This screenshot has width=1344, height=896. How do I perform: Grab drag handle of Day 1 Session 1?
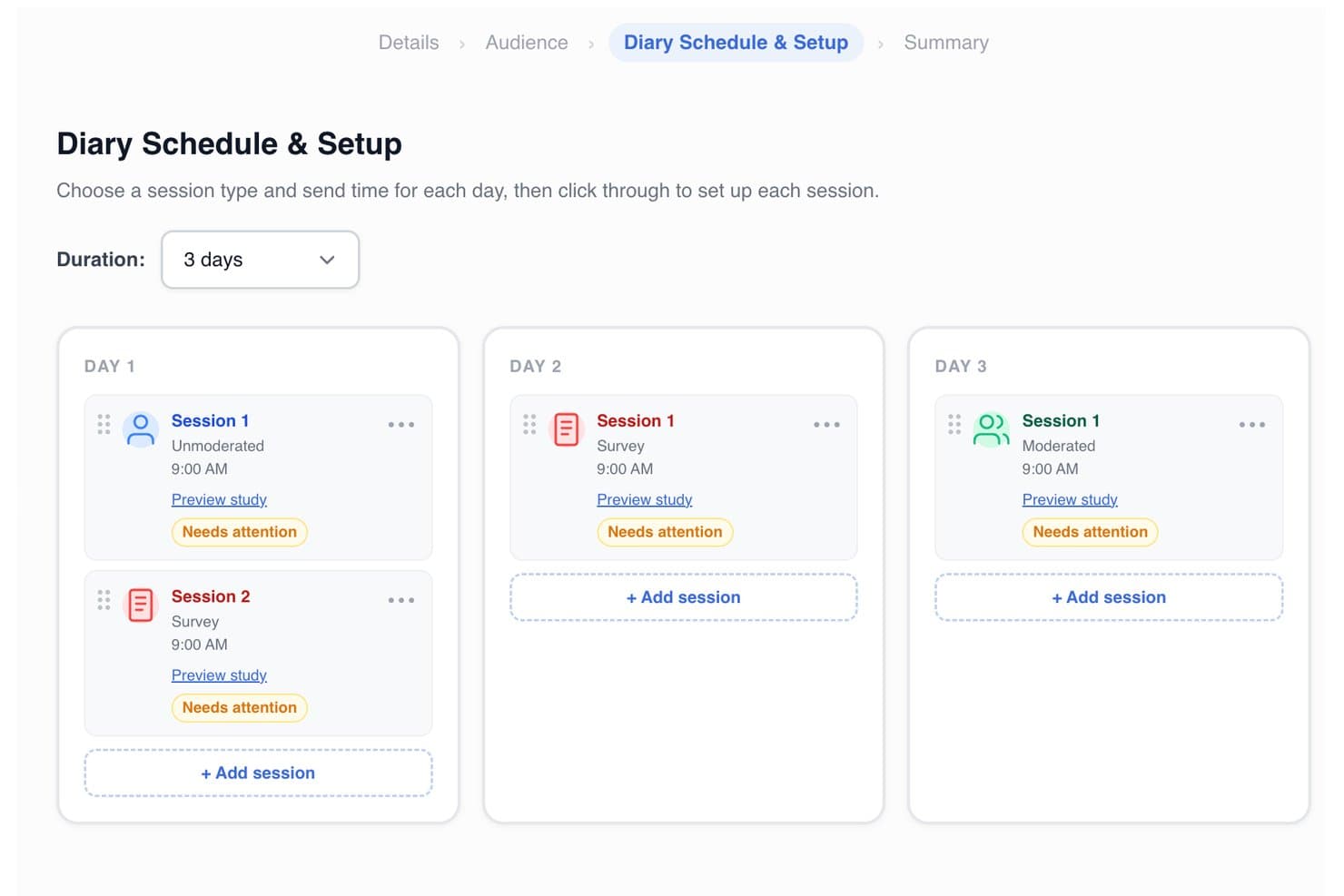(104, 425)
